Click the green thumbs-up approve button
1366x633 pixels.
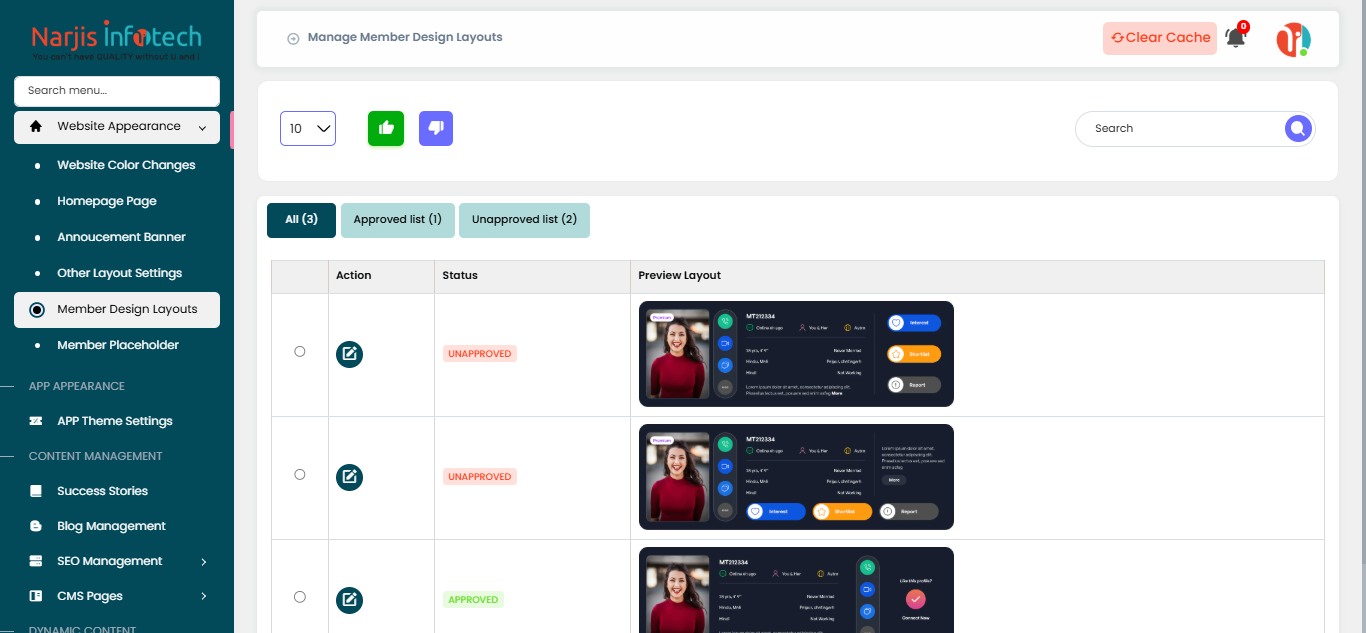[386, 128]
